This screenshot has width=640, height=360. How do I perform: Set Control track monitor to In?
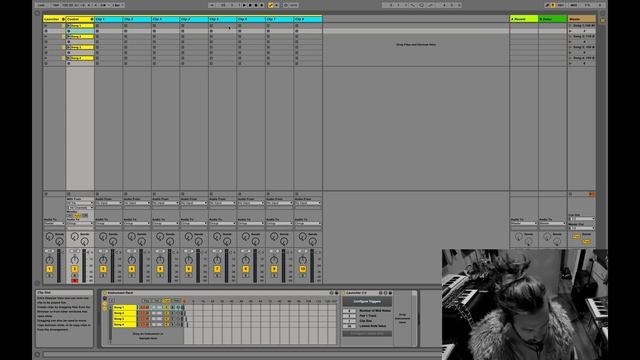(x=70, y=216)
